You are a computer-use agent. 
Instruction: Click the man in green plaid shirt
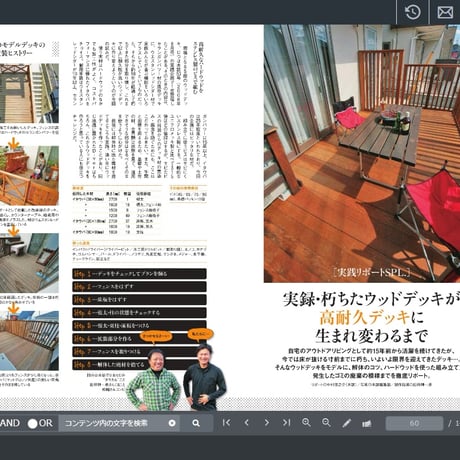pos(154,380)
